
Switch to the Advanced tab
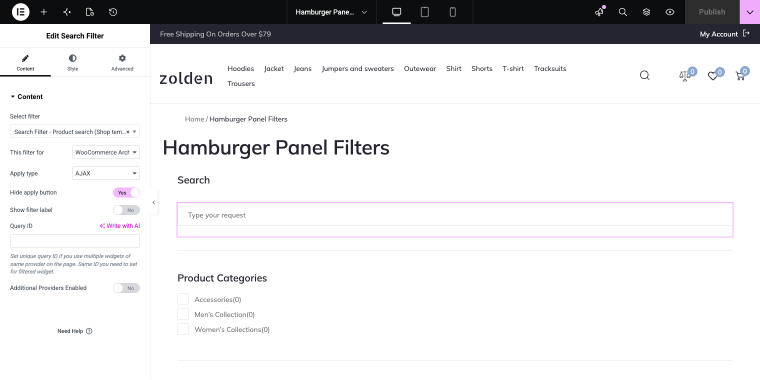122,63
